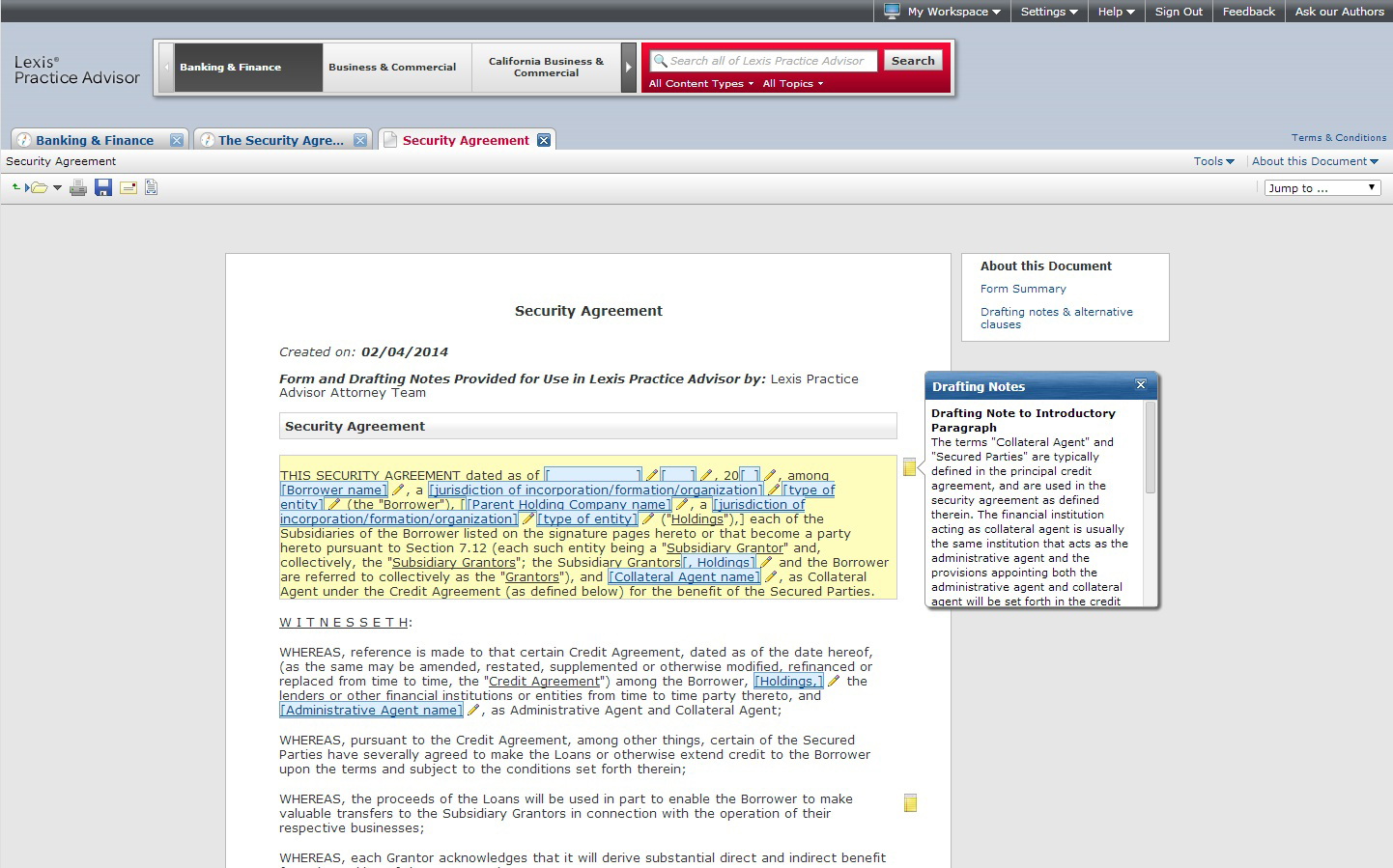This screenshot has height=868, width=1393.
Task: Click the [Collateral Agent name] fill-in field
Action: coord(685,576)
